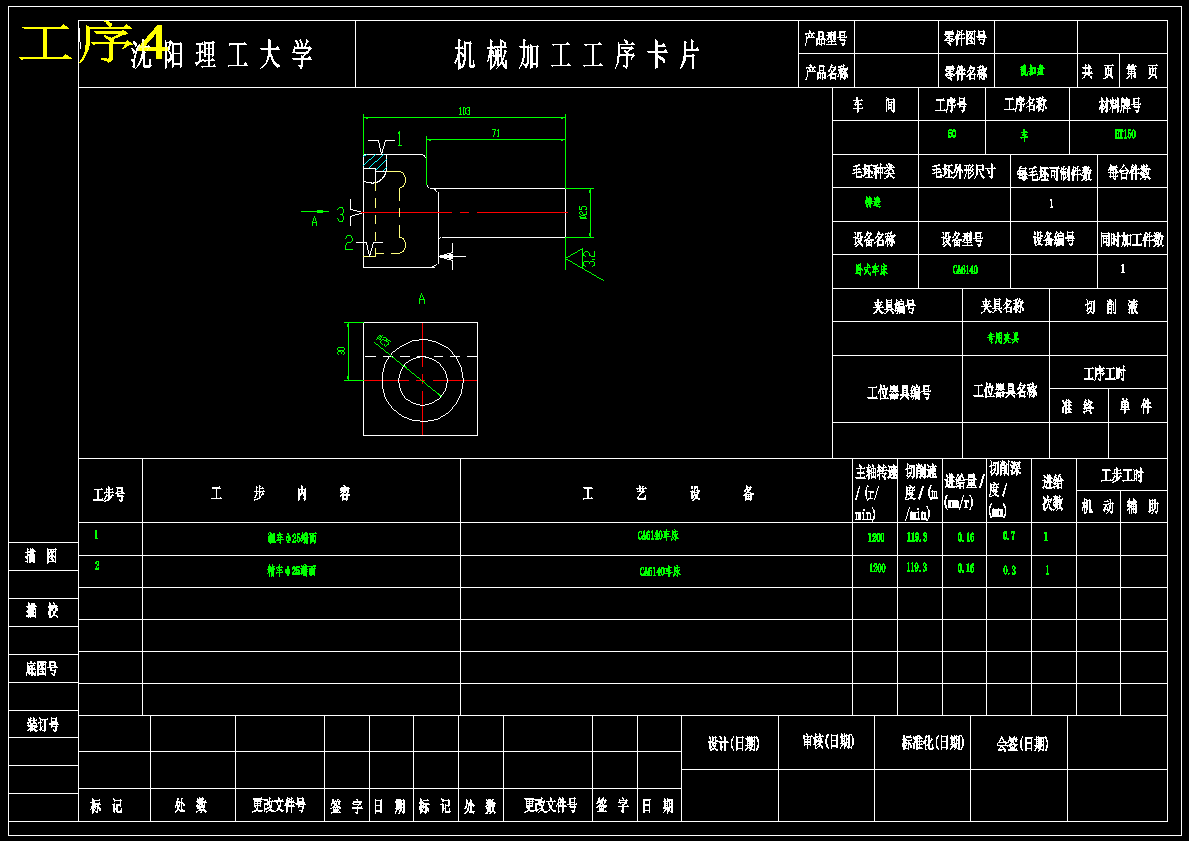The image size is (1189, 841).
Task: Click the 0.7 cutting depth value
Action: [1009, 535]
